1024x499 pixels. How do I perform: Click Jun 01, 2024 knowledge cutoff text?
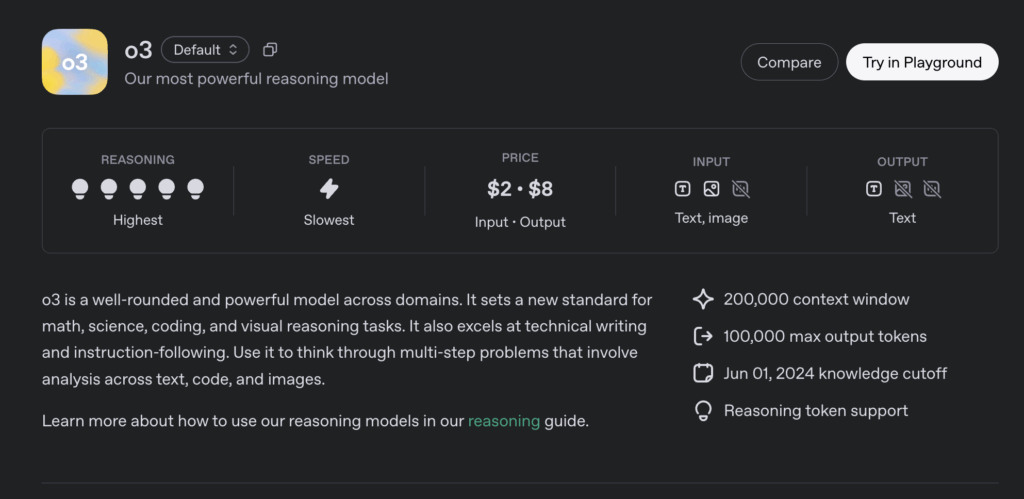point(835,374)
